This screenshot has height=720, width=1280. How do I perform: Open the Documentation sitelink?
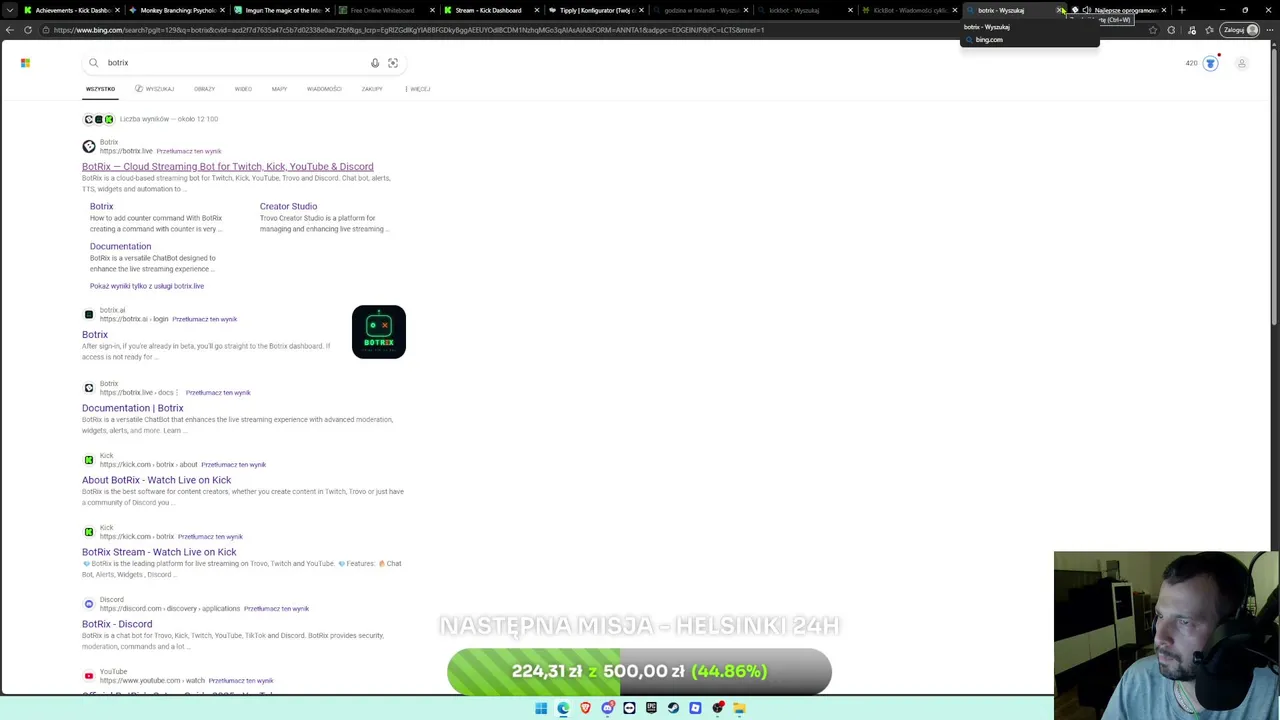120,247
